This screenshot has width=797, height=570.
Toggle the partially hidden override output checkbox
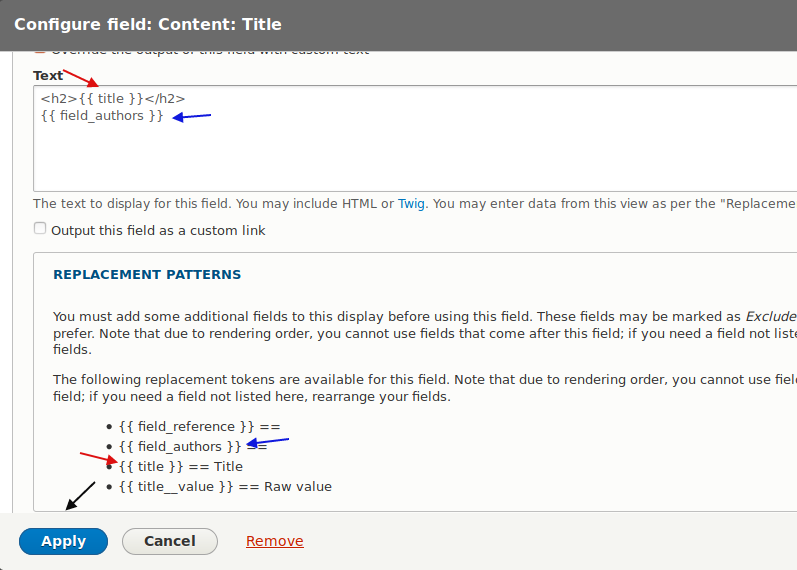(x=40, y=50)
